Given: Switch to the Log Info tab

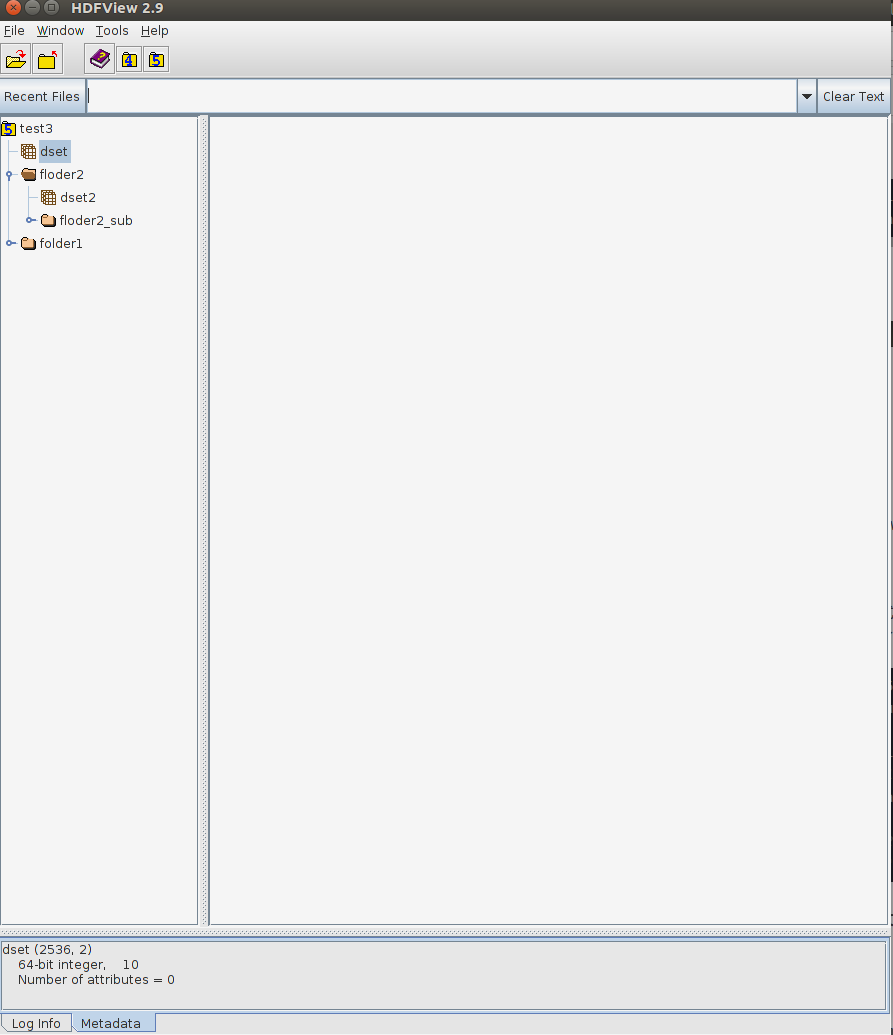Looking at the screenshot, I should [36, 1023].
